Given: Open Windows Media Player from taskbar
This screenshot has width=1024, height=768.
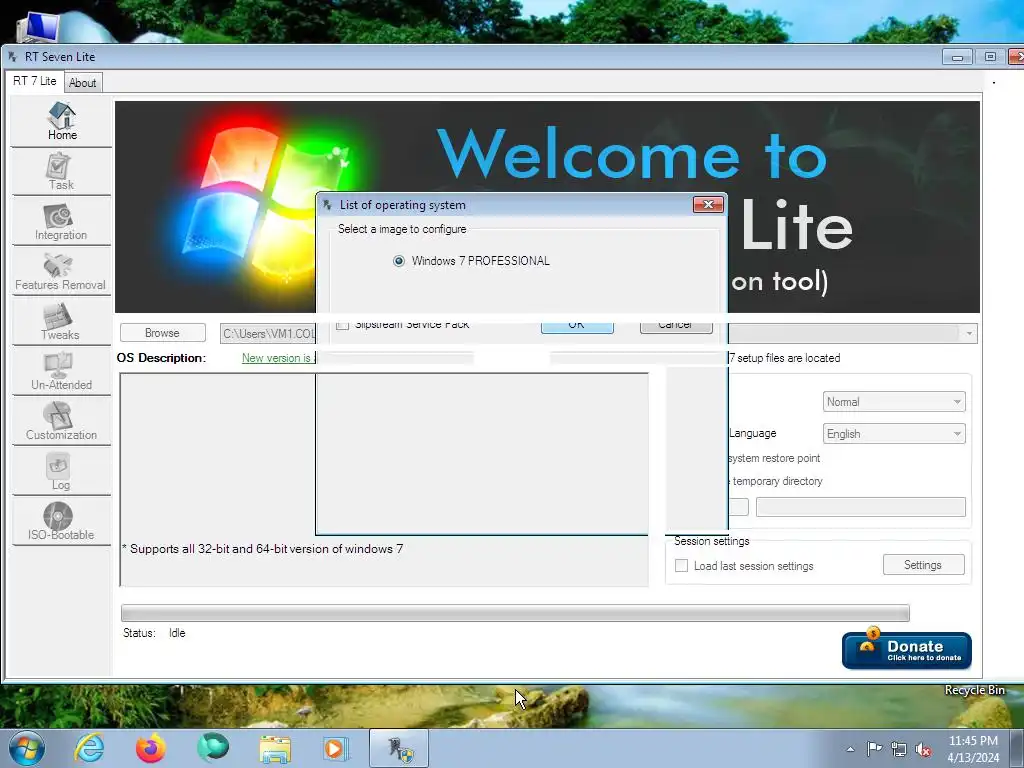Looking at the screenshot, I should 336,748.
